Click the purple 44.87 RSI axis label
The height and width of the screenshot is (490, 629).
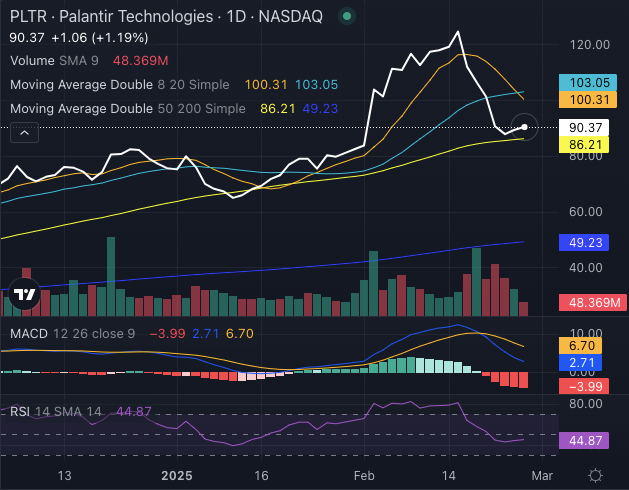(x=584, y=440)
